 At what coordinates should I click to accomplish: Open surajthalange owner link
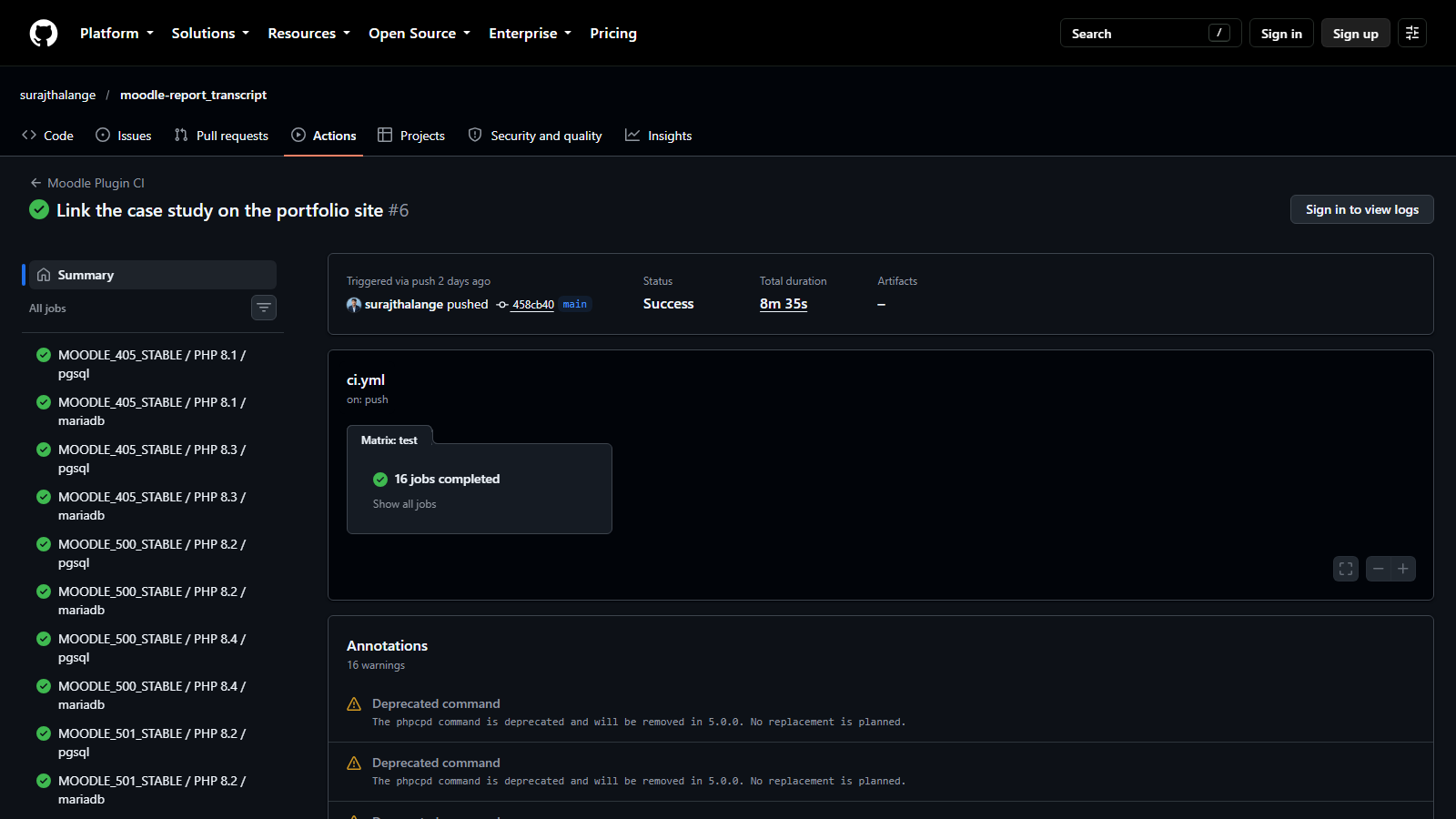[x=57, y=95]
